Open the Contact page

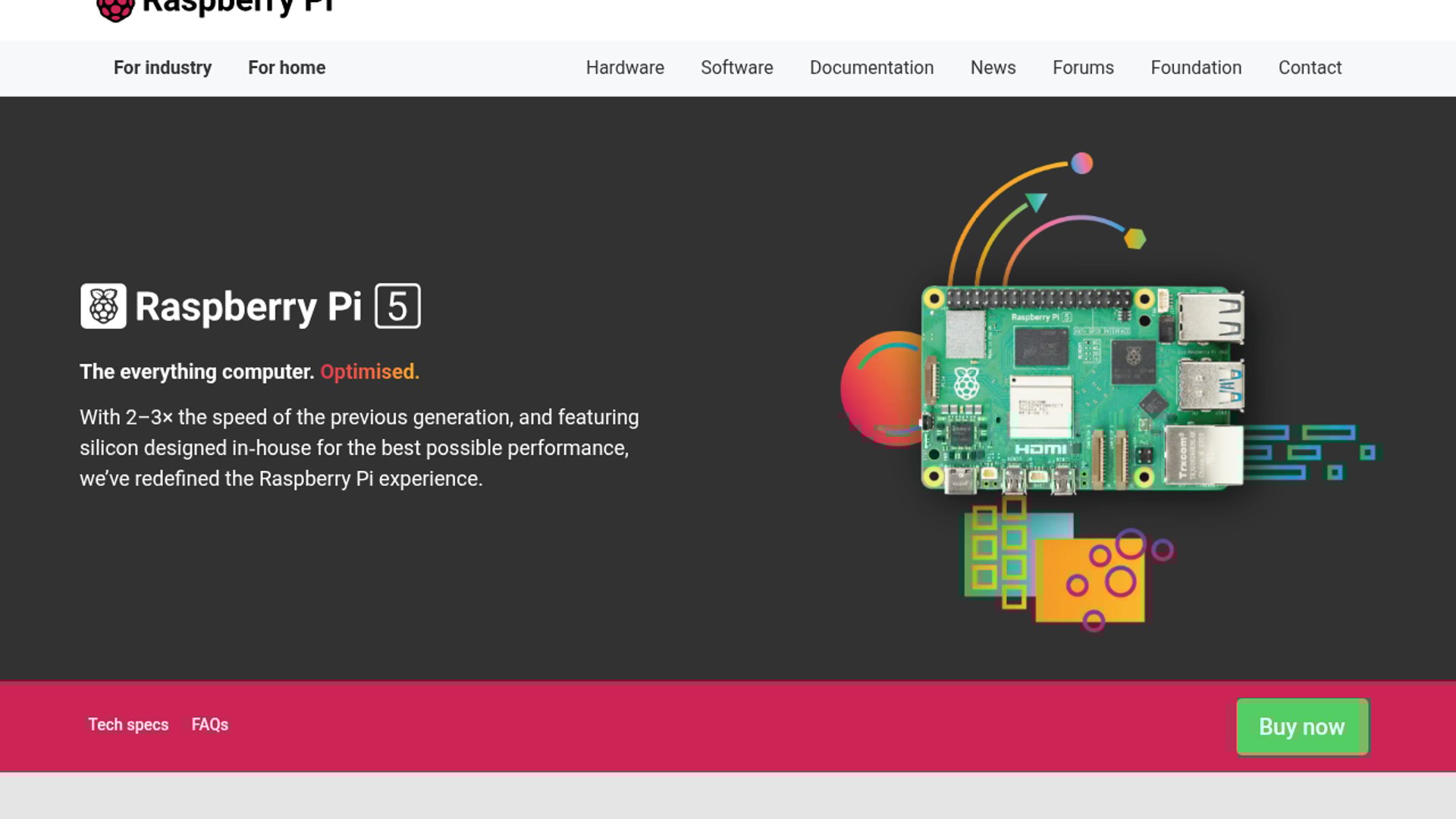click(1310, 68)
